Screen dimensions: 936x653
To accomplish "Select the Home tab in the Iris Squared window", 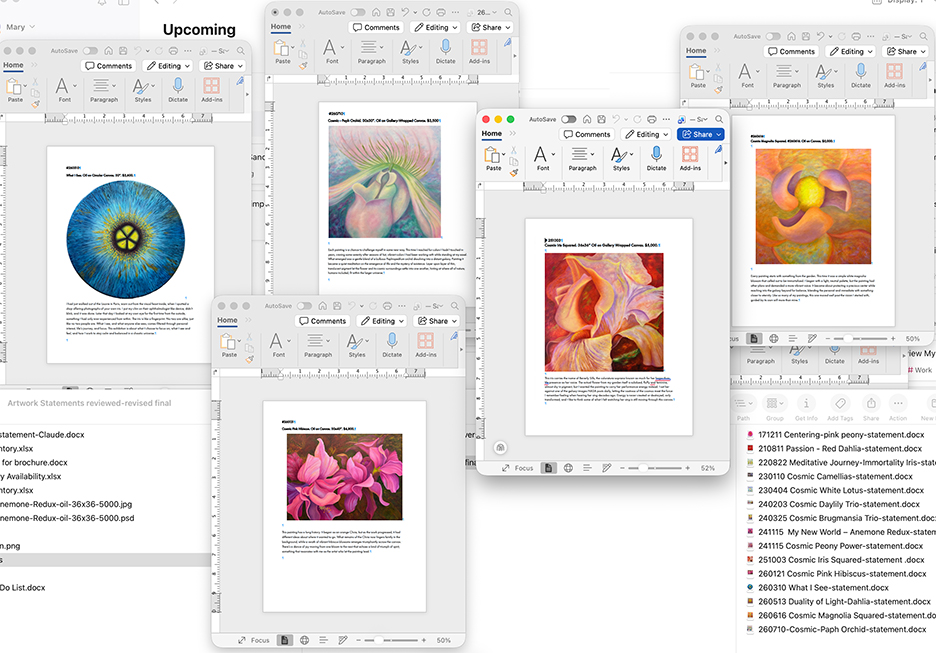I will coord(491,134).
